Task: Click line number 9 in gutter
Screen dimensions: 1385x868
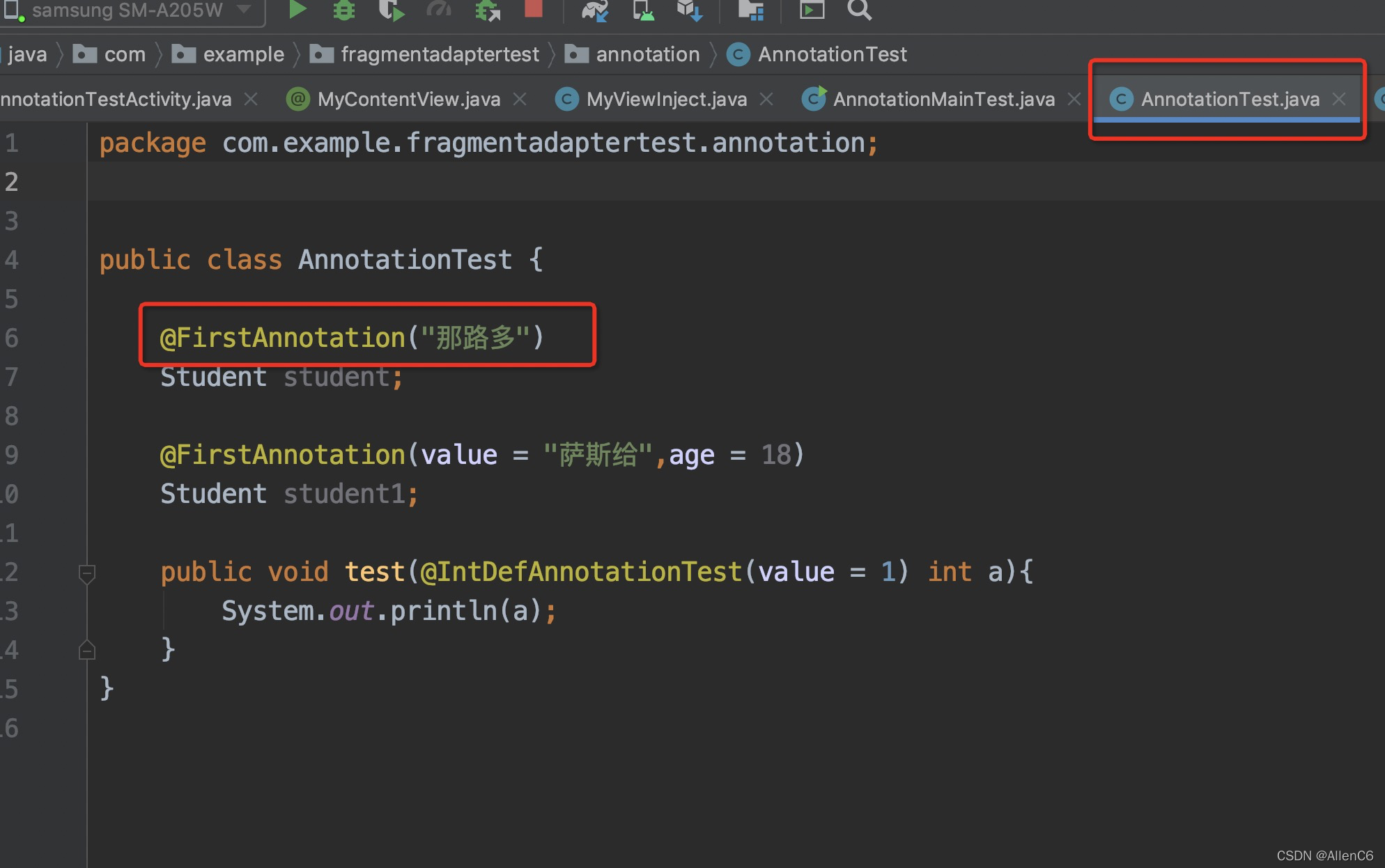Action: pos(11,455)
